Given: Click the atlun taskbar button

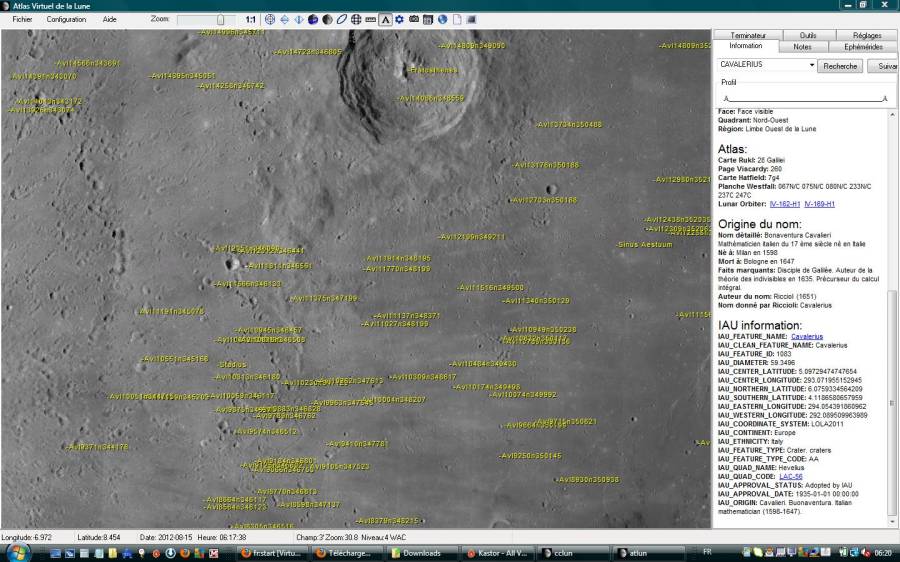Looking at the screenshot, I should click(x=647, y=553).
